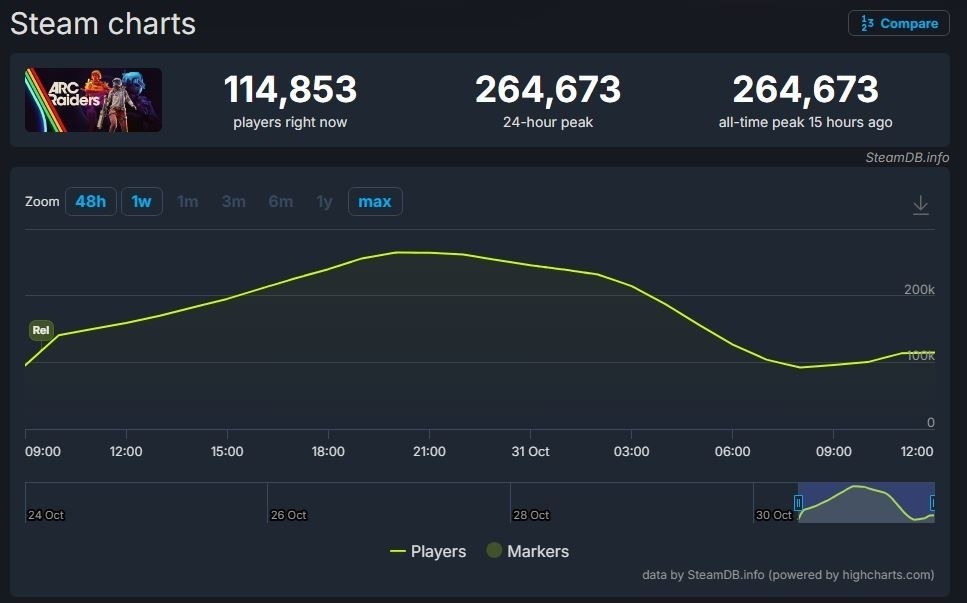Select the 1m zoom option
The image size is (967, 603).
[x=187, y=202]
